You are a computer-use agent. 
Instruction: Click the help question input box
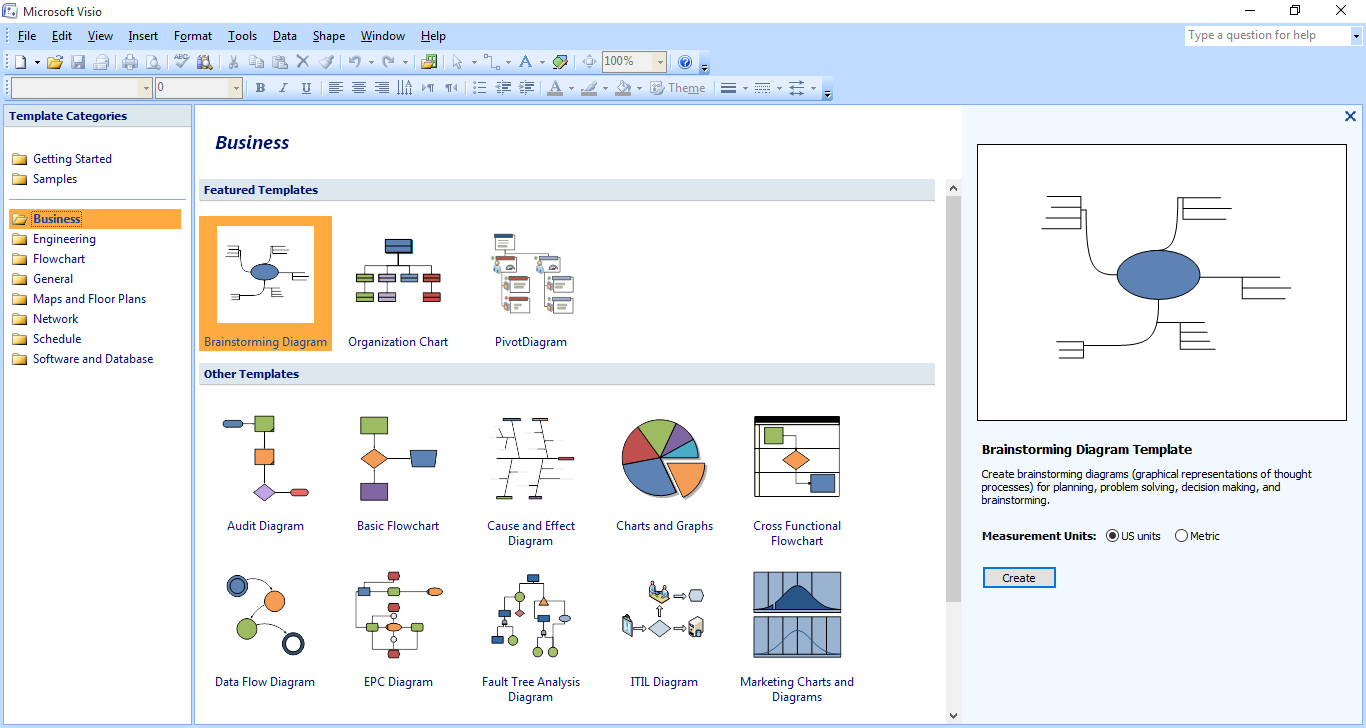pos(1267,35)
